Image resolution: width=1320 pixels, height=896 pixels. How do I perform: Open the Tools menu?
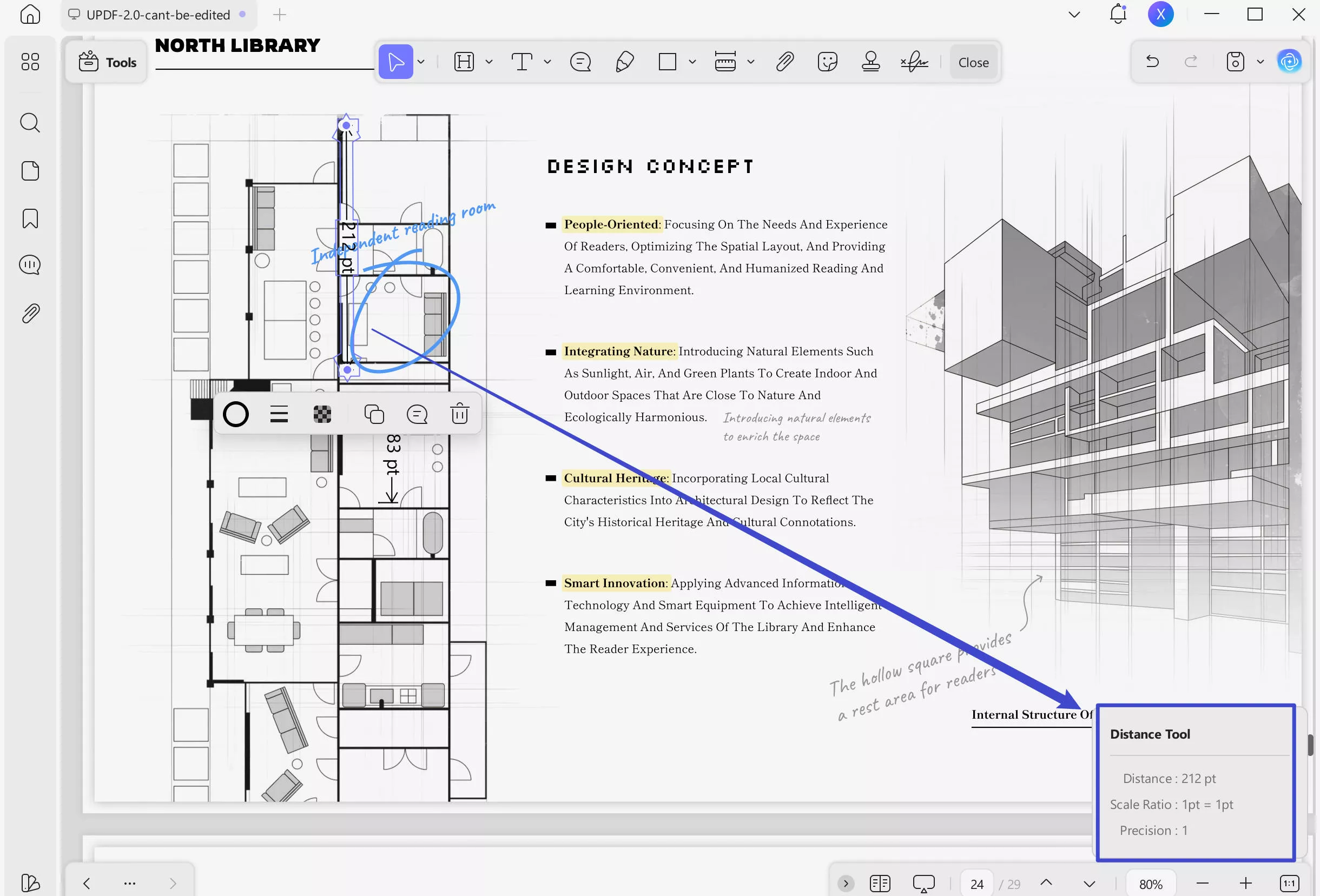pos(107,62)
